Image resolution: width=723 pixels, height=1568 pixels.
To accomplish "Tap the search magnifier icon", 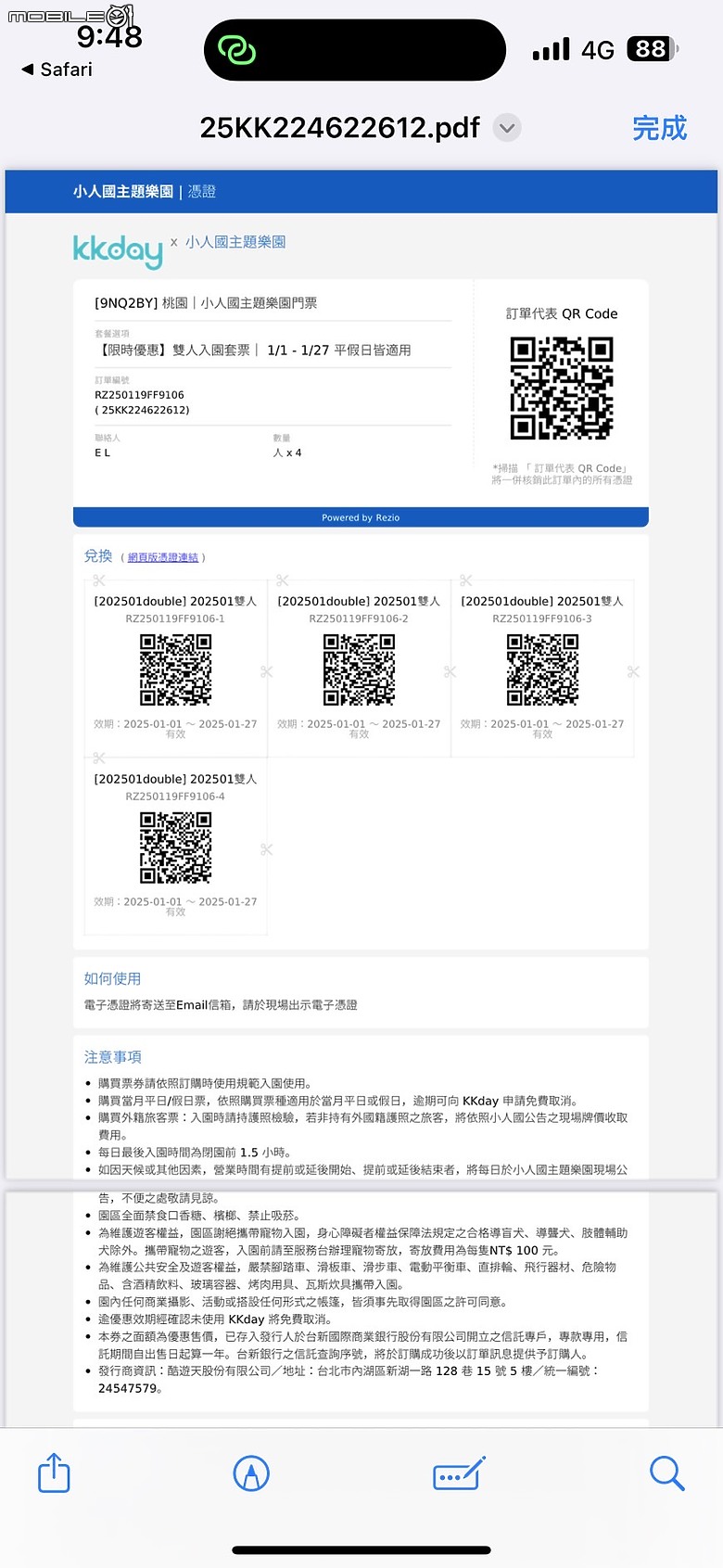I will tap(666, 1472).
